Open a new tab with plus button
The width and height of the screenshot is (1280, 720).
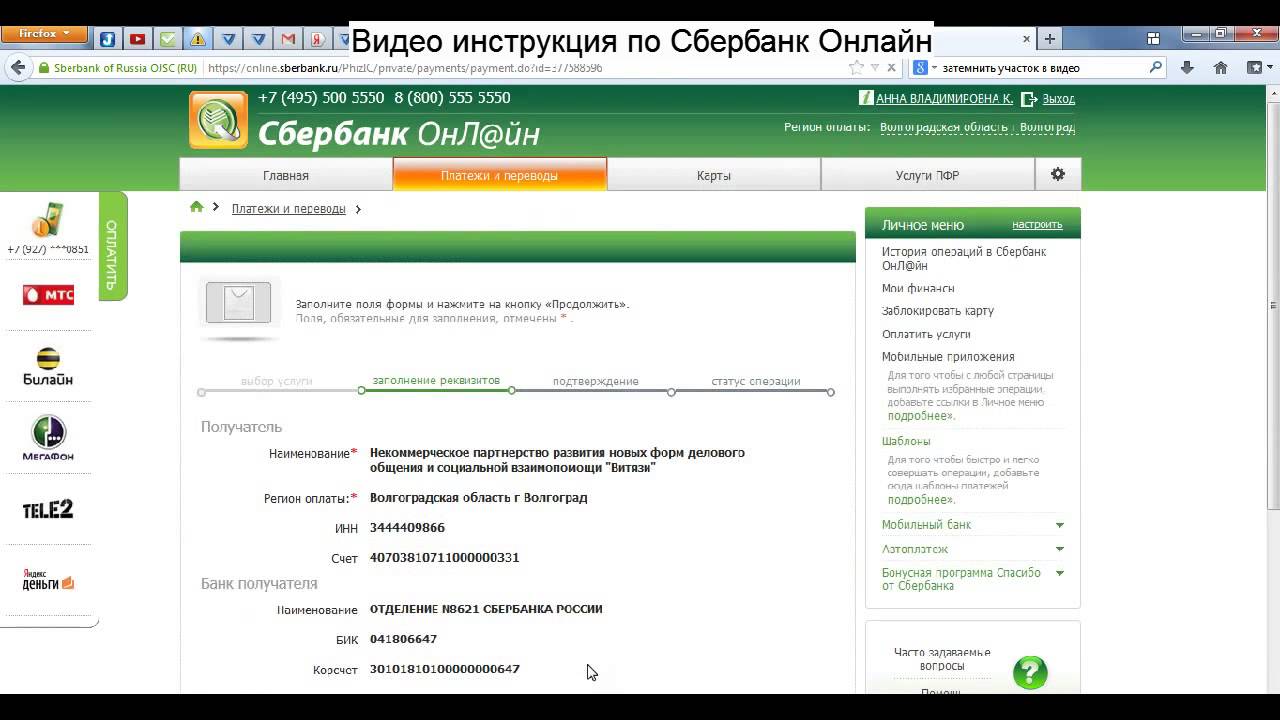click(1049, 39)
